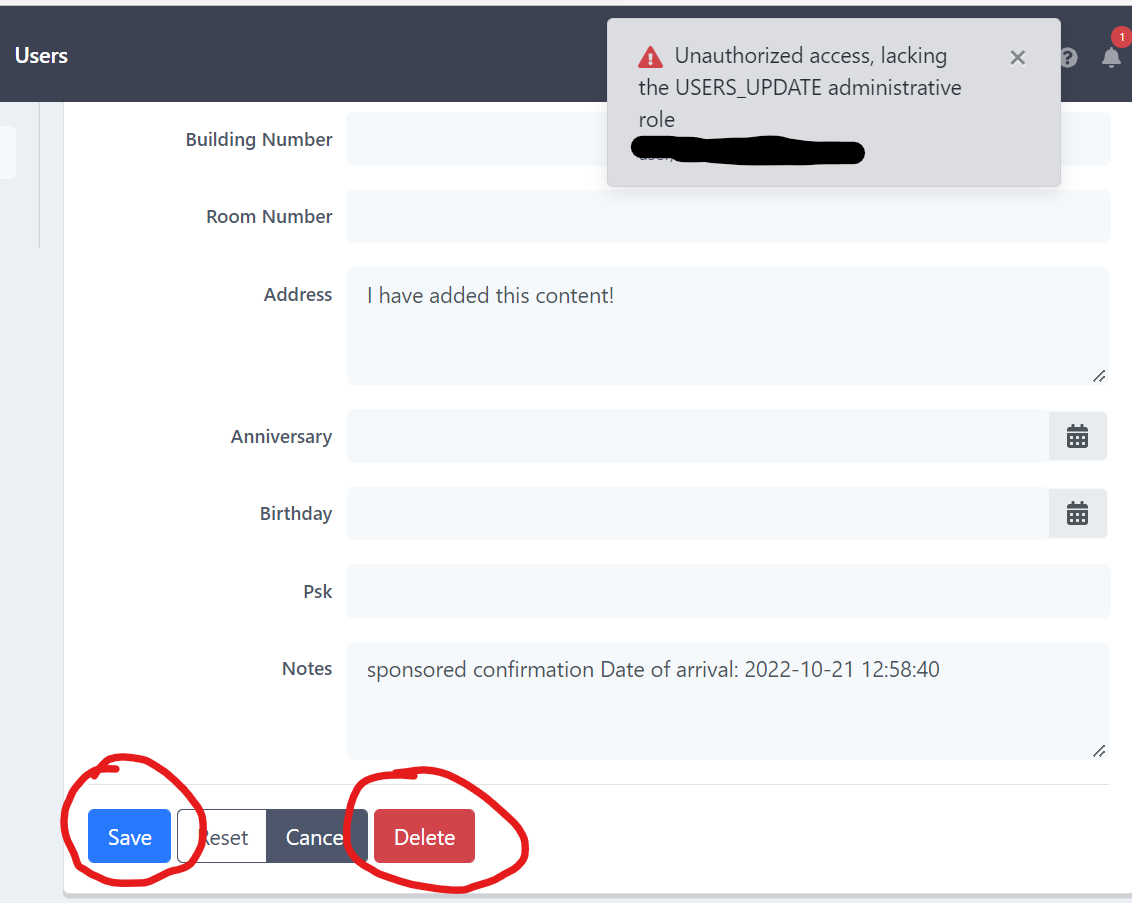Focus the Building Number field
Viewport: 1132px width, 903px height.
728,139
